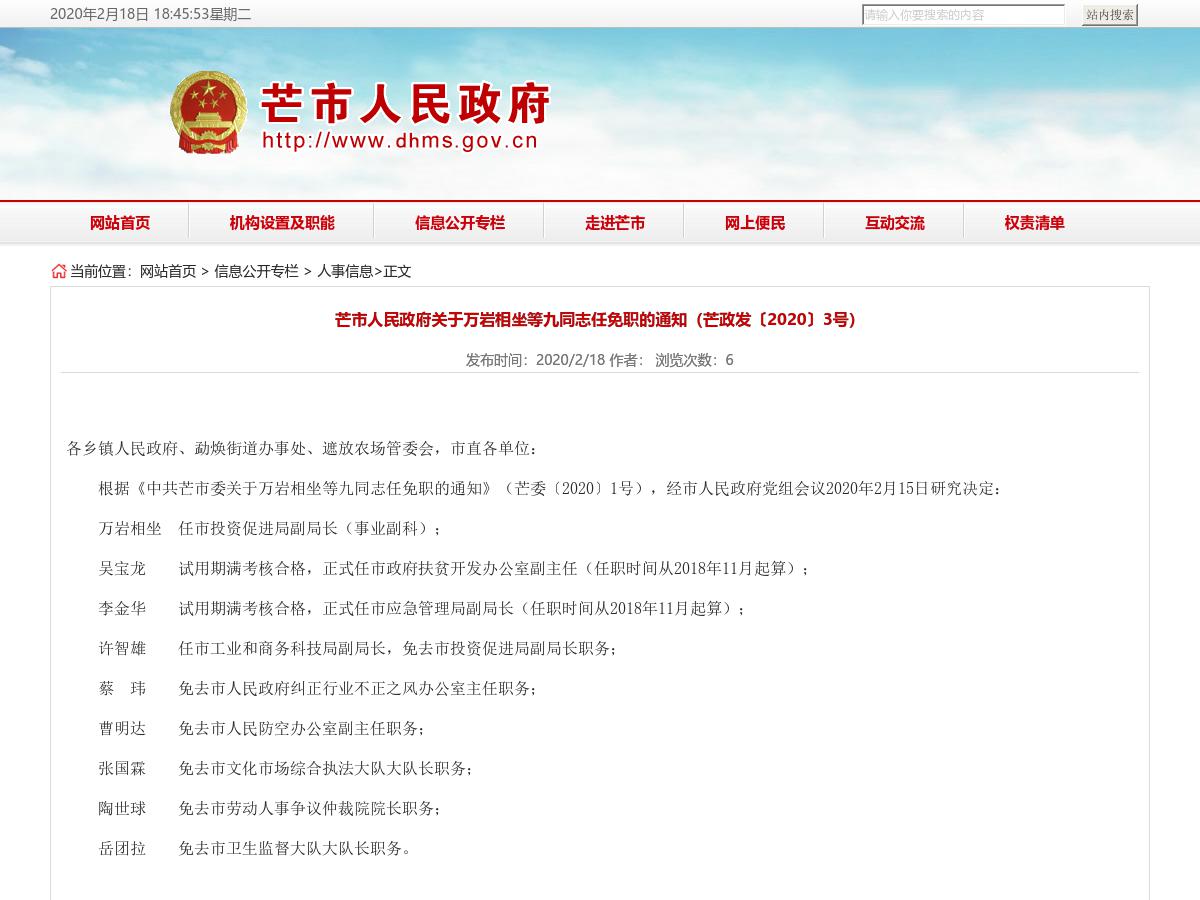Click the search input field

coord(963,15)
